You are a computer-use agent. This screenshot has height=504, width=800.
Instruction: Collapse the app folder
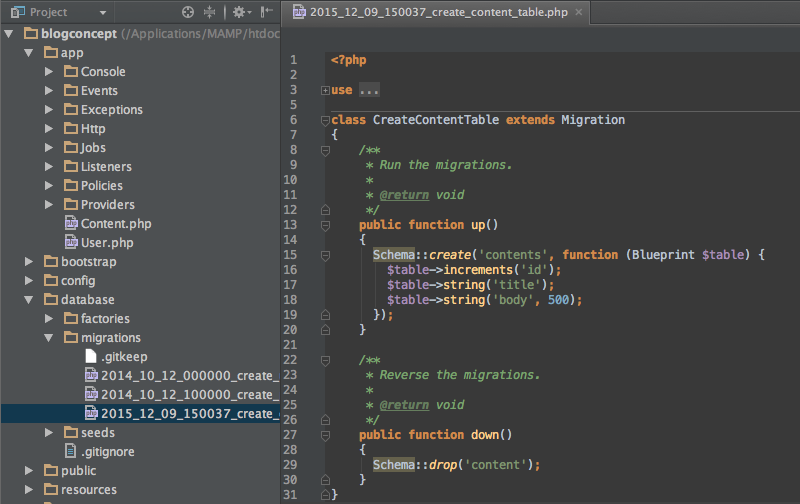point(29,53)
